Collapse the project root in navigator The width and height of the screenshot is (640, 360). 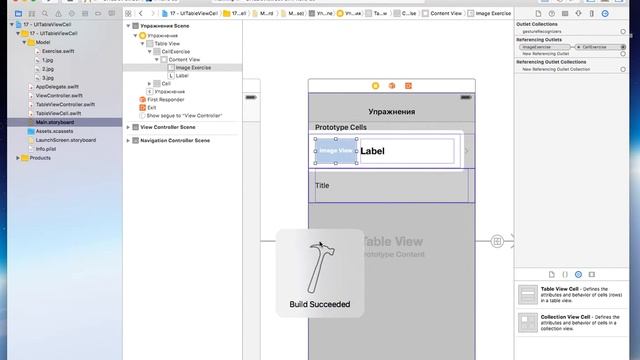coord(11,24)
